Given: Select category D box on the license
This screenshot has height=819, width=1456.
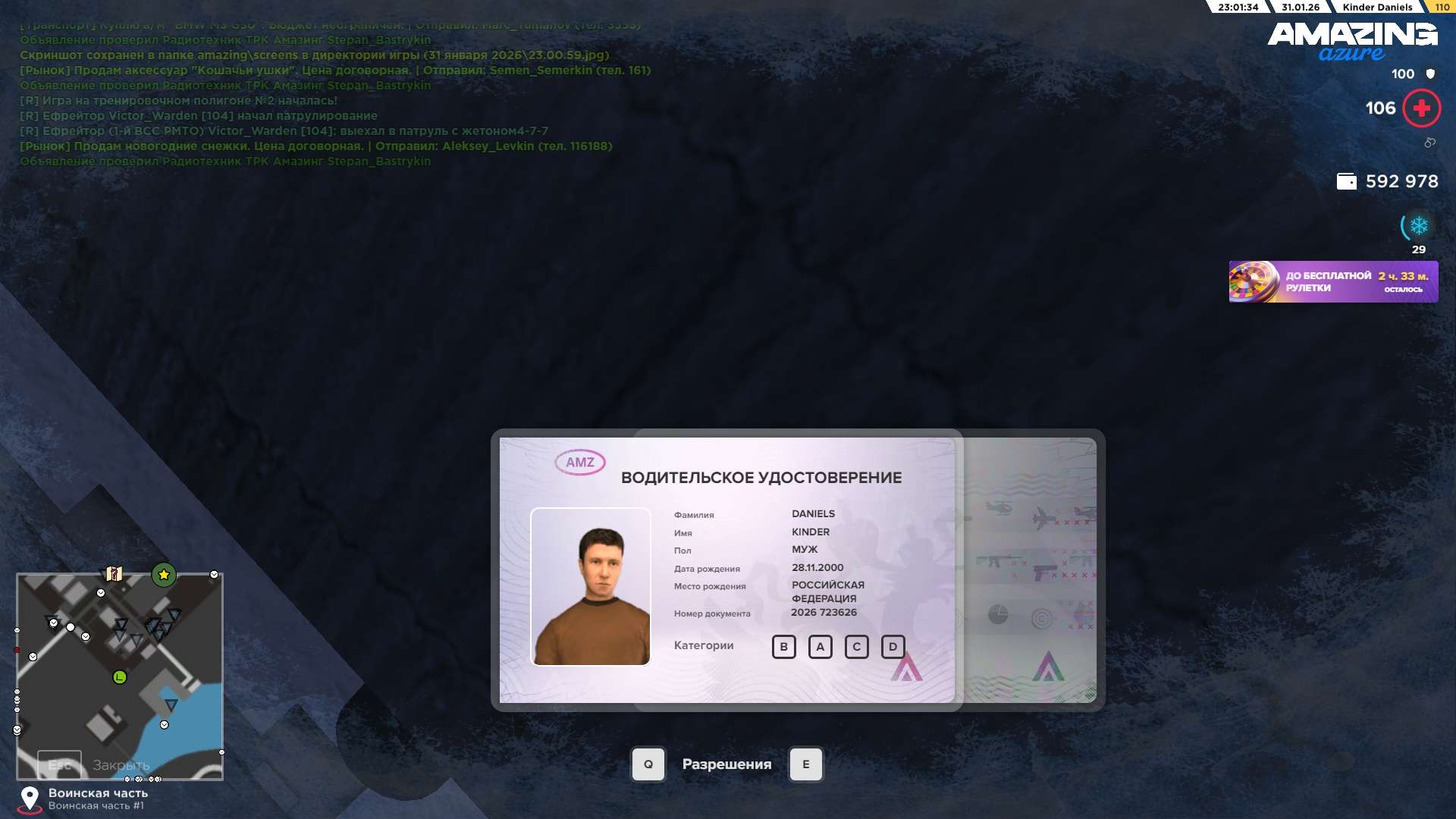Looking at the screenshot, I should 893,647.
